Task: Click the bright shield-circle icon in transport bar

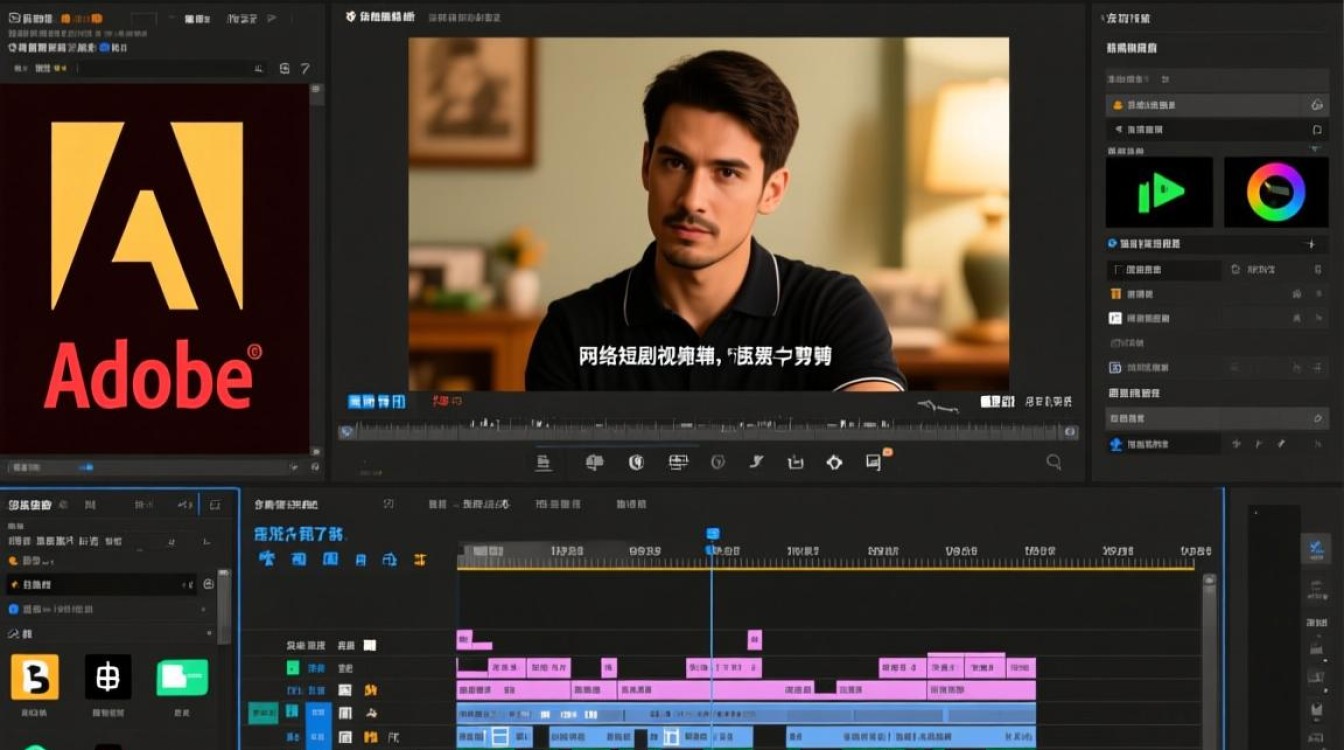Action: pyautogui.click(x=635, y=462)
